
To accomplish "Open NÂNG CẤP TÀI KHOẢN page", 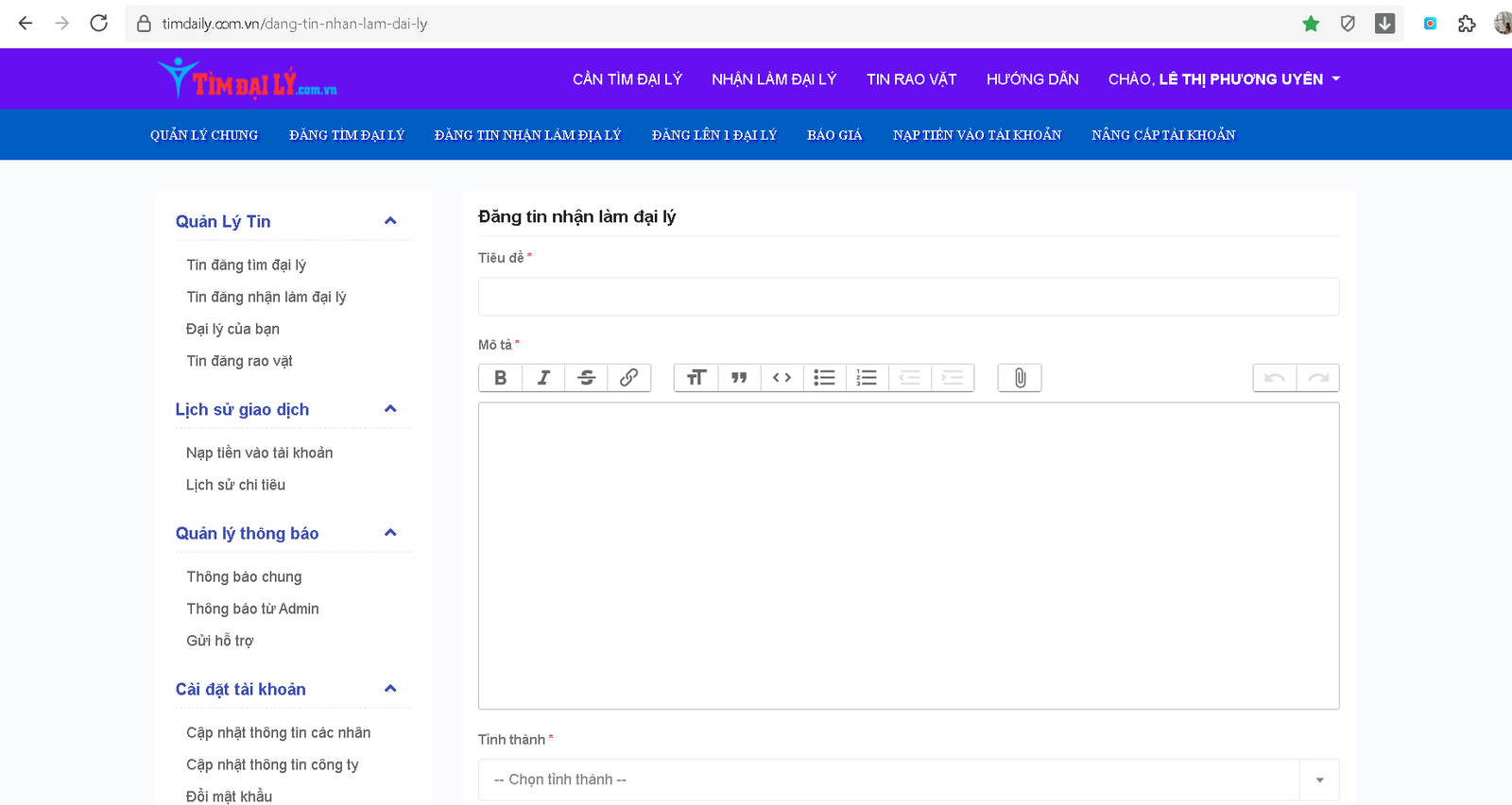I will click(1163, 135).
